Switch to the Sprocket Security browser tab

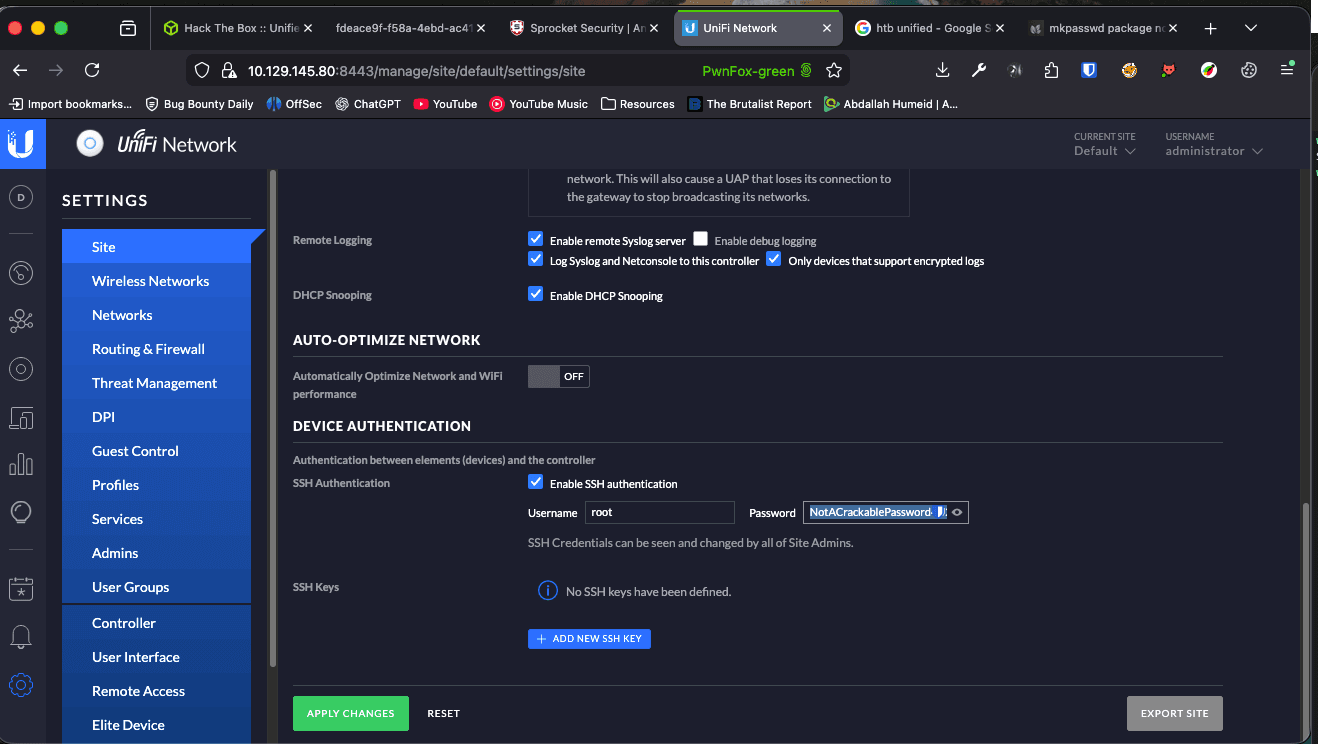point(580,28)
